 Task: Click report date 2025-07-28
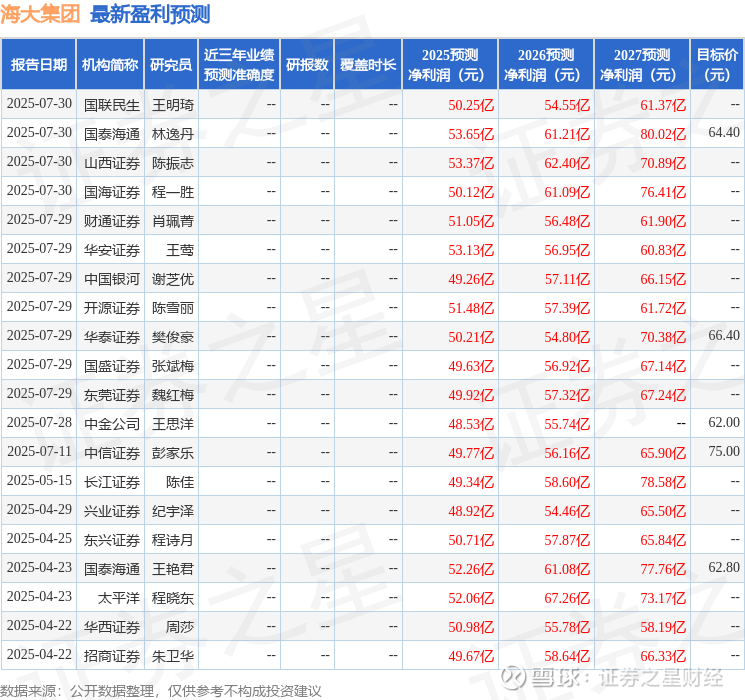pos(39,422)
